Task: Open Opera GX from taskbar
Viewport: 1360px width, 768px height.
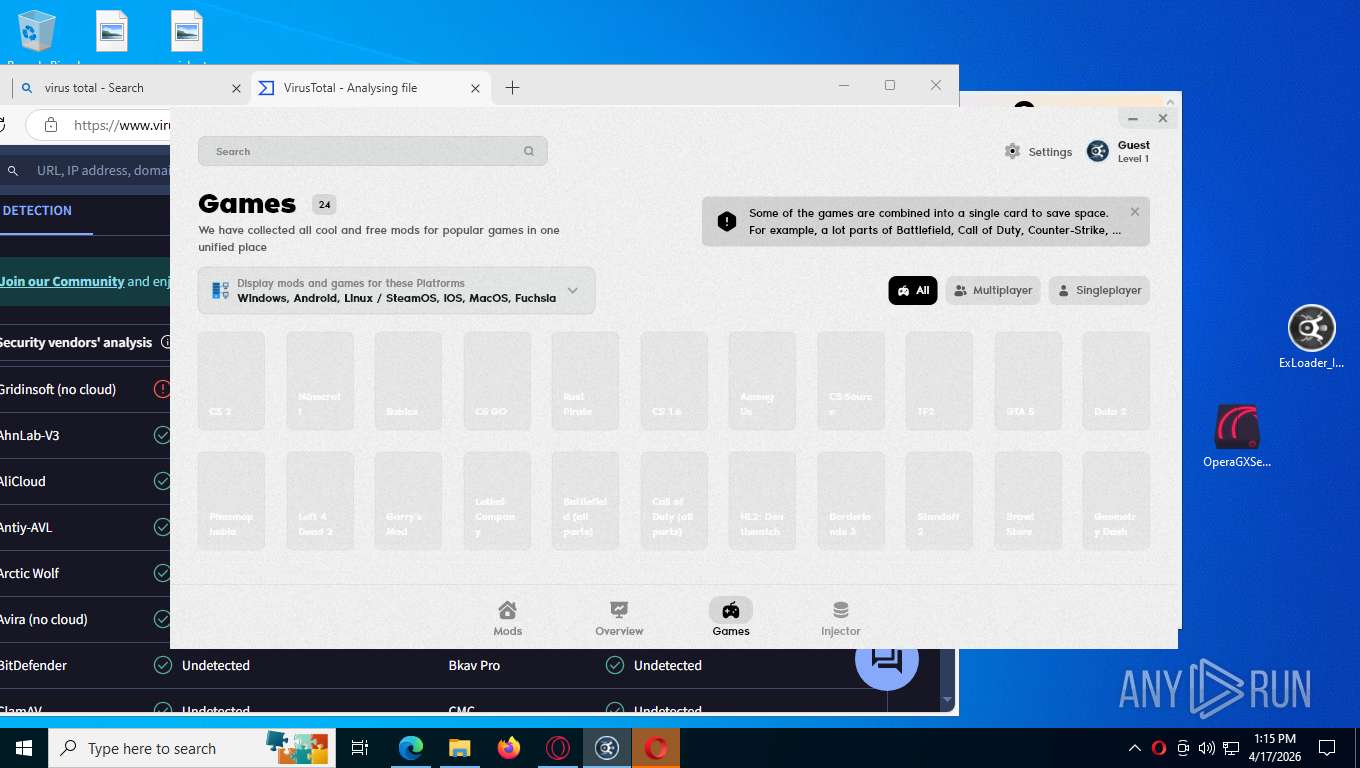Action: point(558,748)
